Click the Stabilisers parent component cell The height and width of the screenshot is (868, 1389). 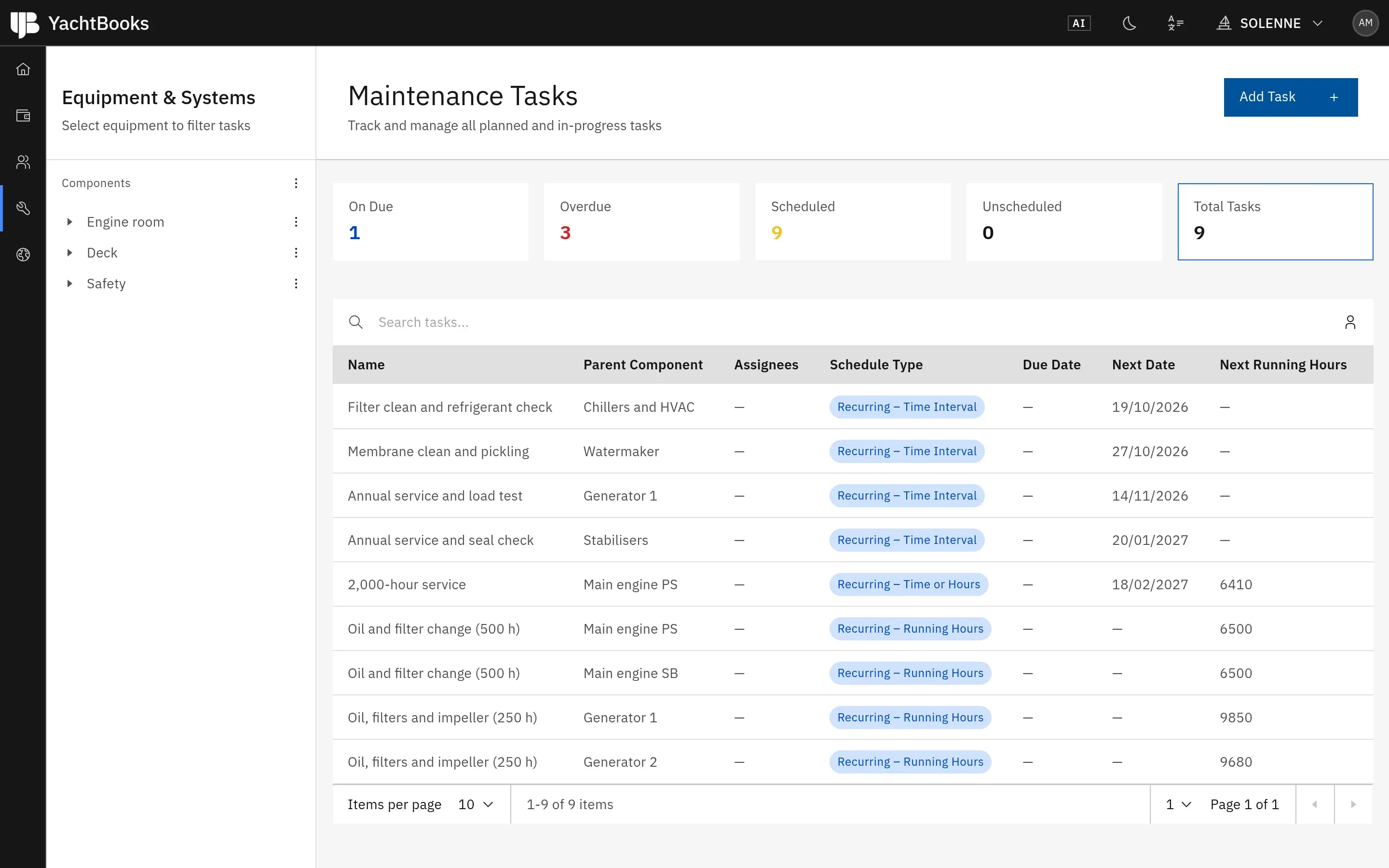615,540
